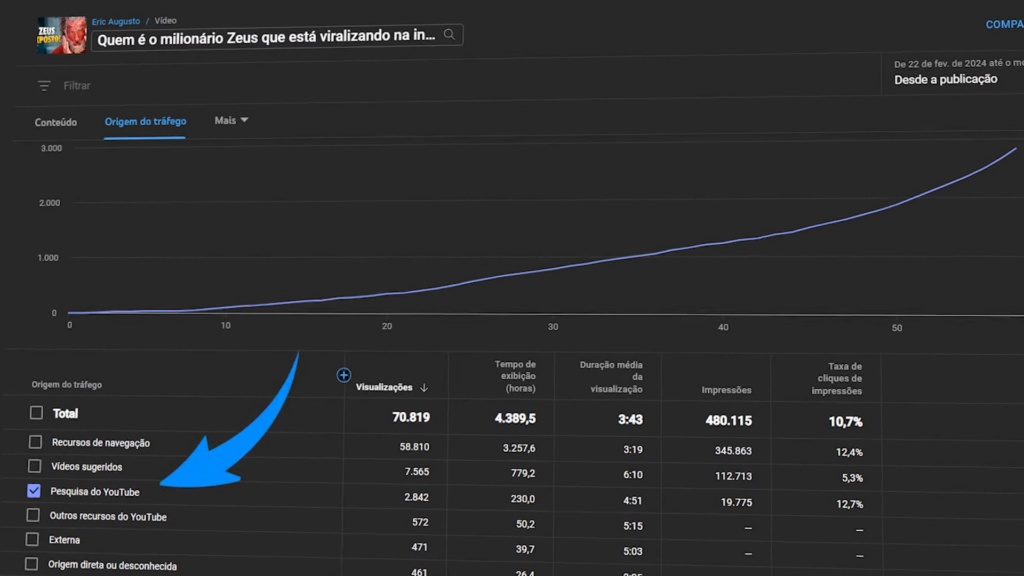Click the blue plus add-metric icon

tap(344, 375)
